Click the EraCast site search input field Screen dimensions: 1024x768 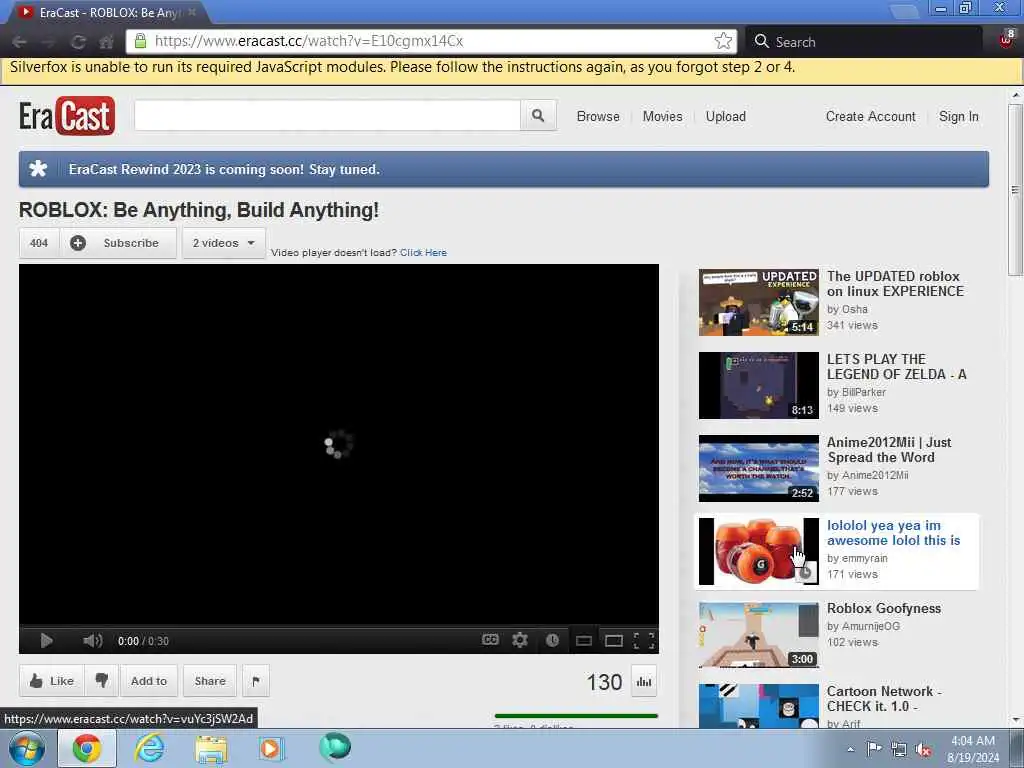point(327,116)
